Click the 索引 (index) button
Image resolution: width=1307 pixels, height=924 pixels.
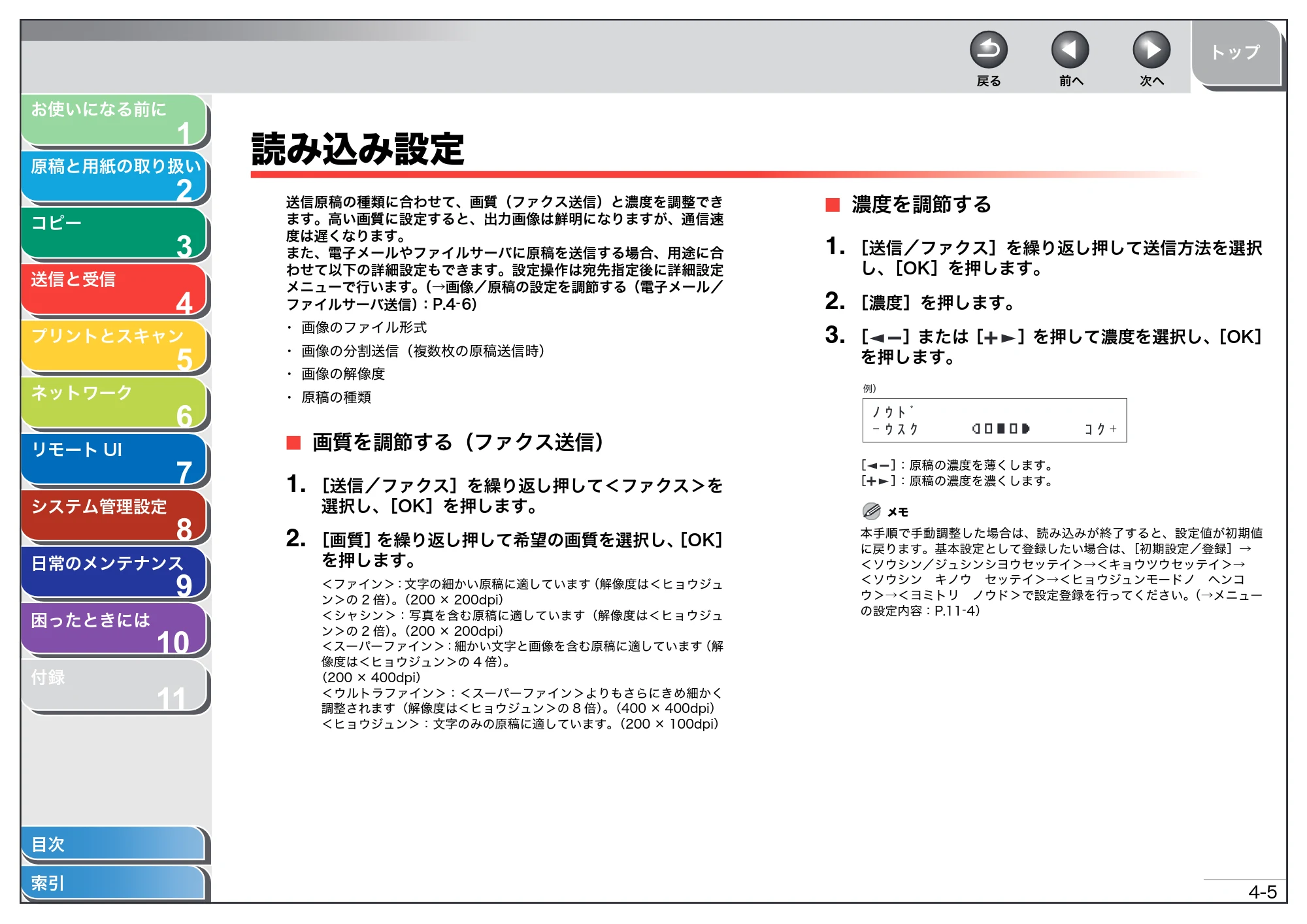point(113,883)
